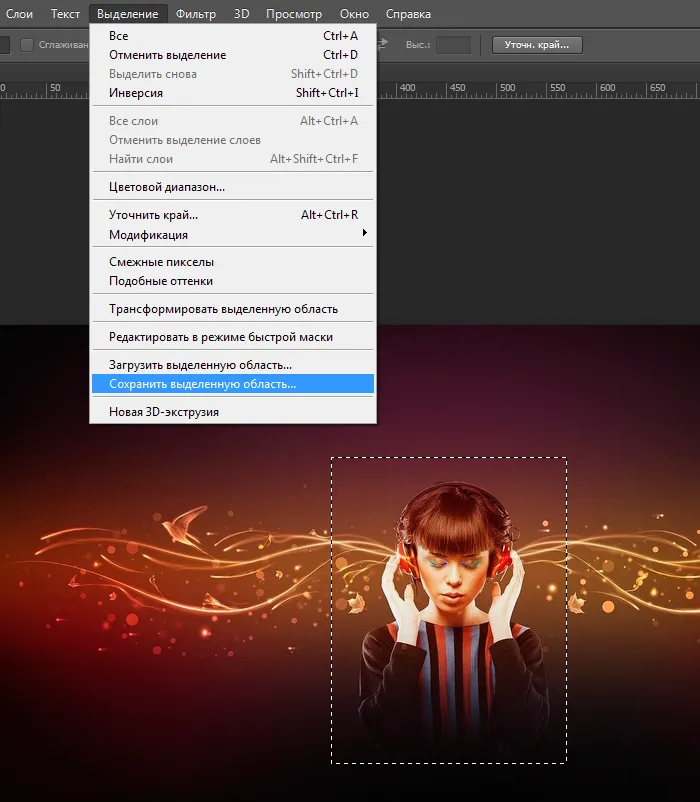Choose Инверсия to invert selection
The image size is (700, 802).
[x=233, y=93]
